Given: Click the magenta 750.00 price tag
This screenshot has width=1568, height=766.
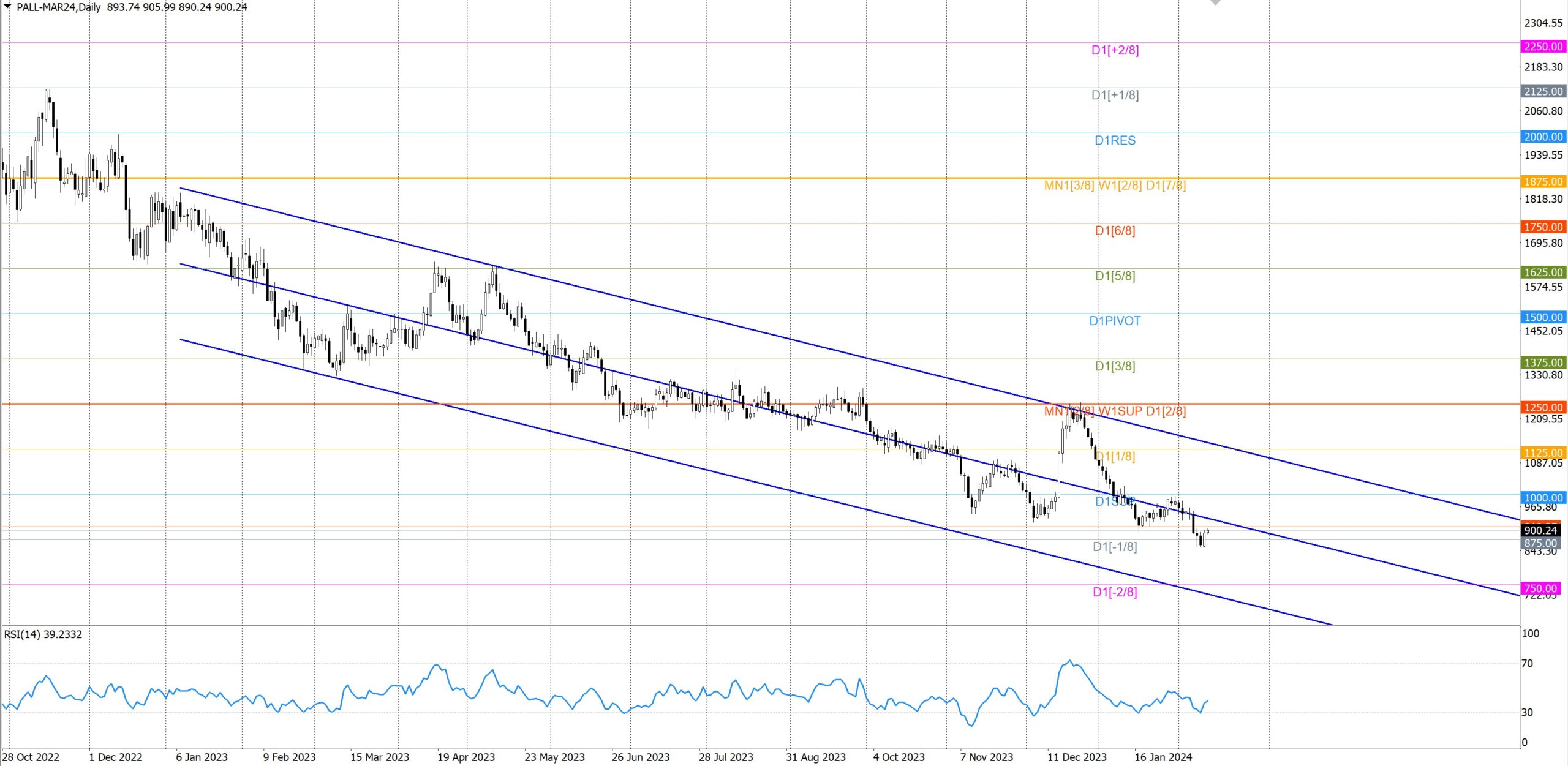Looking at the screenshot, I should click(x=1540, y=588).
